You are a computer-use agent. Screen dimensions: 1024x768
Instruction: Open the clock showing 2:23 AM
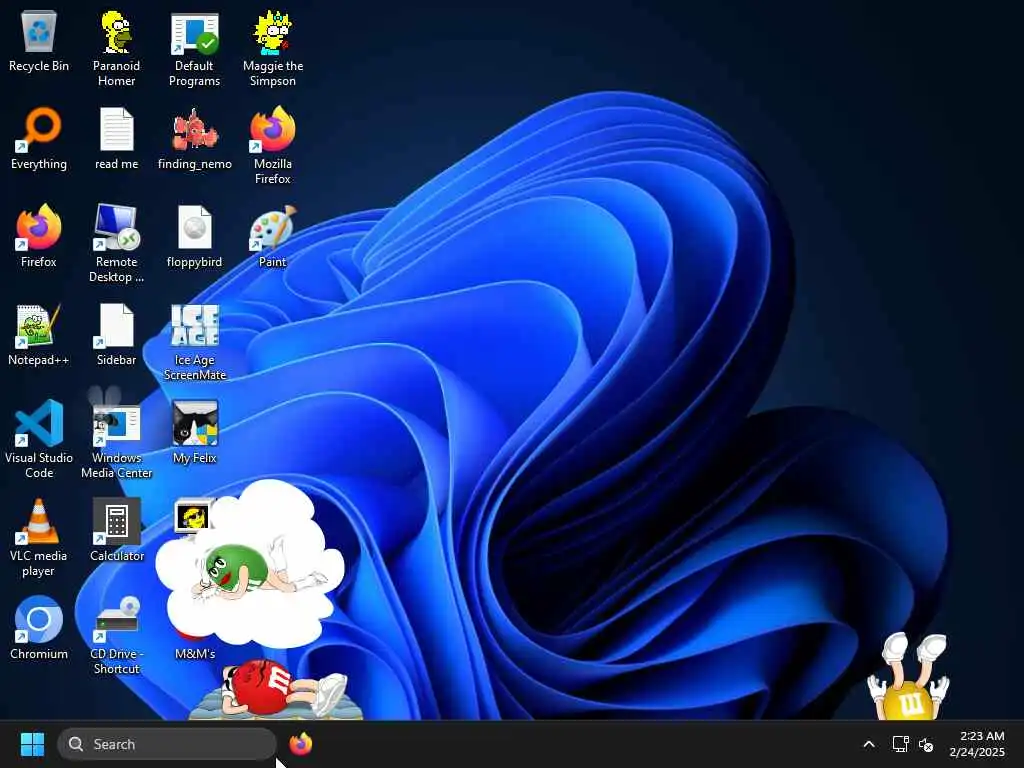pyautogui.click(x=977, y=744)
